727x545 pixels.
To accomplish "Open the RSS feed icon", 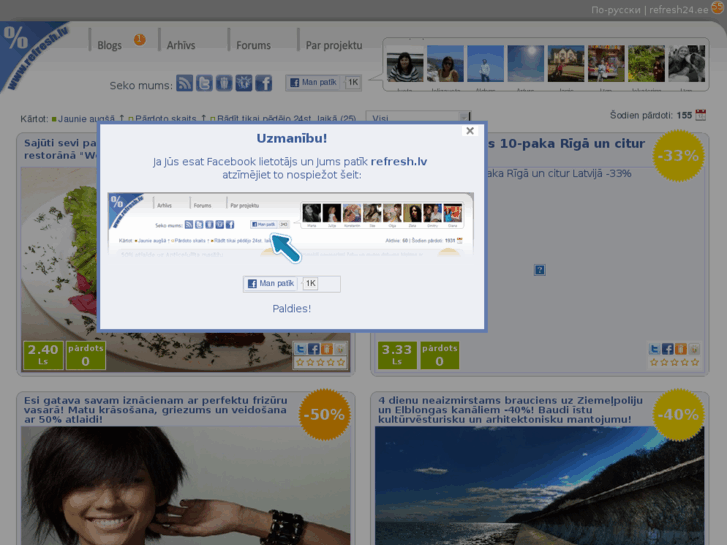I will [x=185, y=83].
